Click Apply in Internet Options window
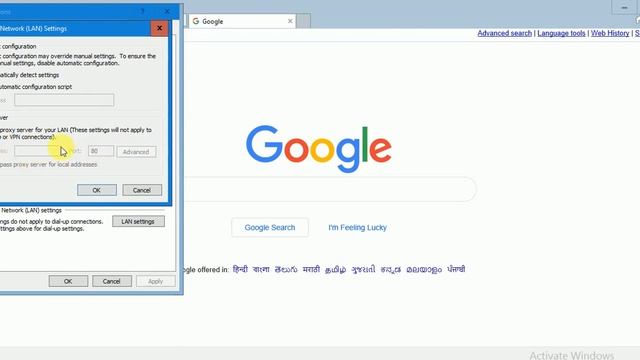 [x=156, y=281]
